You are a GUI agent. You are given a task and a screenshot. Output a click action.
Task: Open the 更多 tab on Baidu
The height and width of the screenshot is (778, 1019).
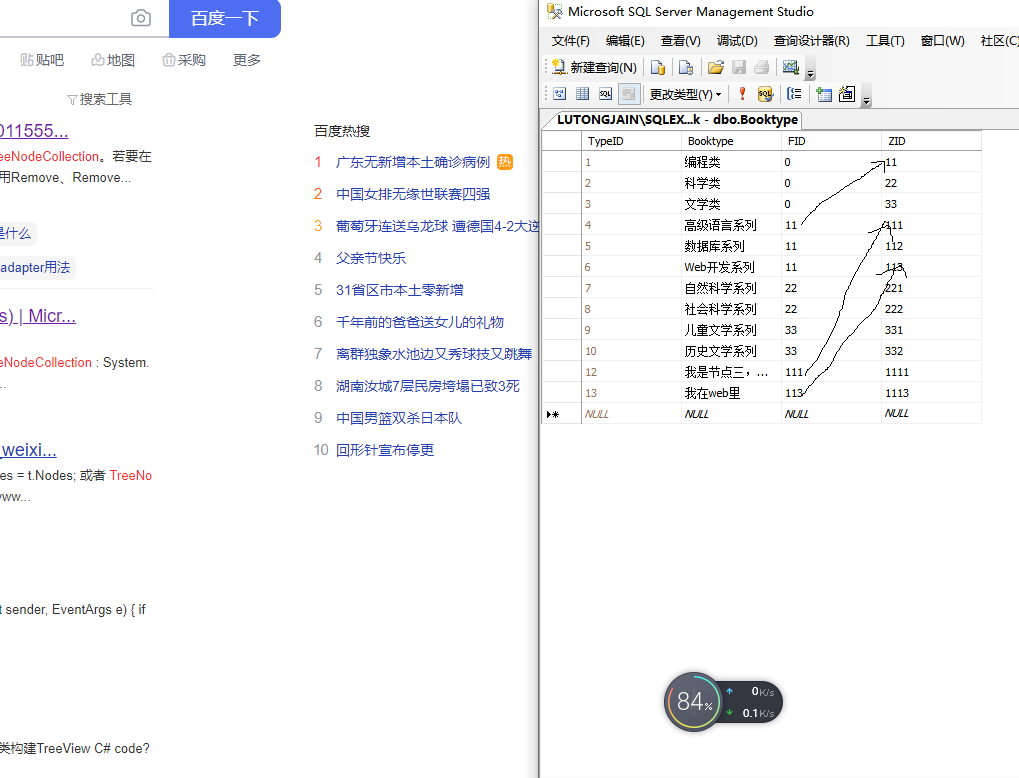[247, 60]
